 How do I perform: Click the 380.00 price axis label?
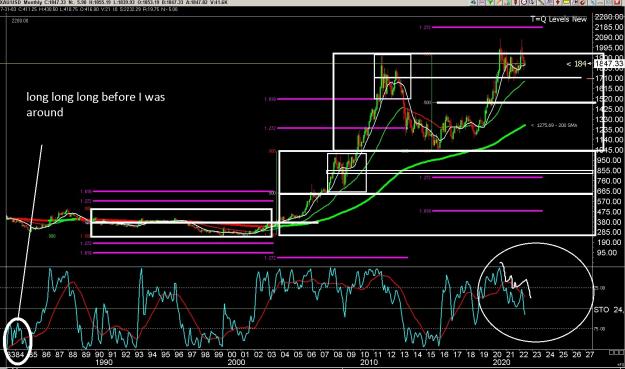(x=609, y=222)
